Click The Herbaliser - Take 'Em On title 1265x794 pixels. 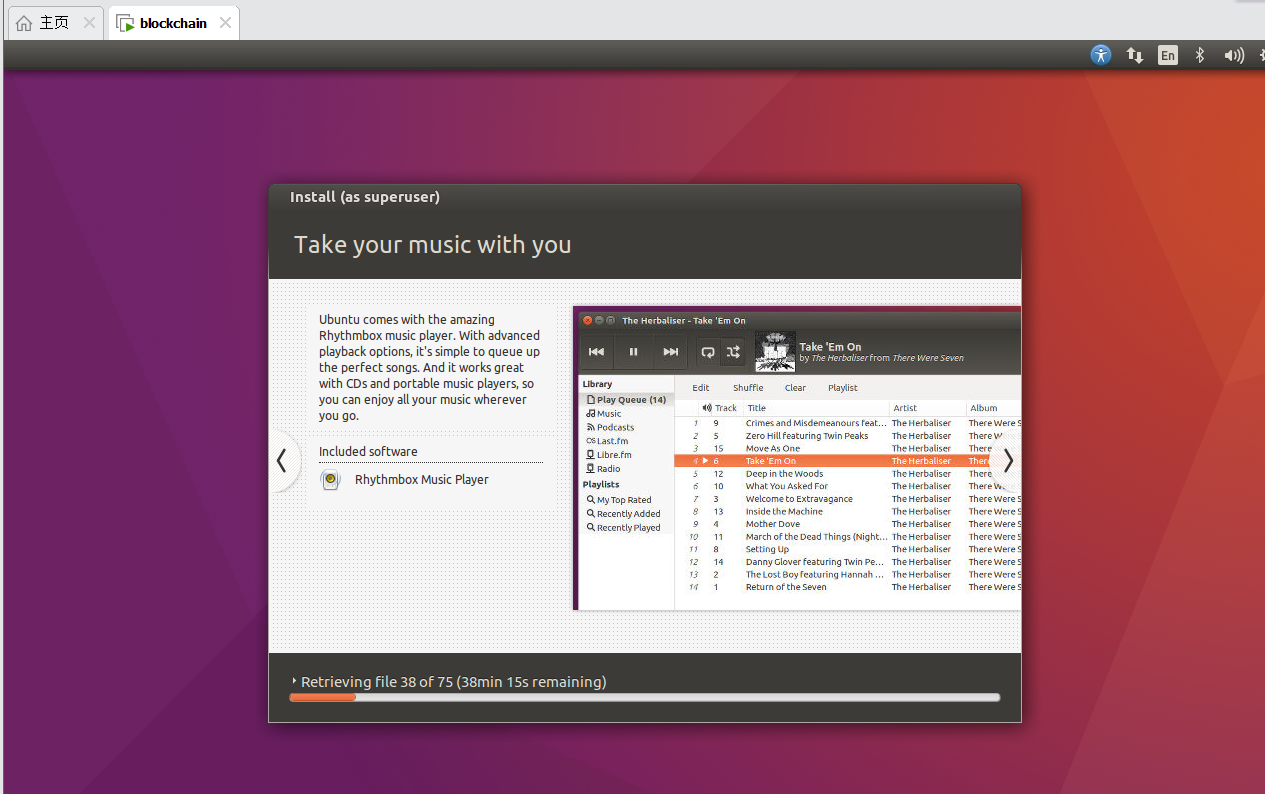tap(684, 321)
